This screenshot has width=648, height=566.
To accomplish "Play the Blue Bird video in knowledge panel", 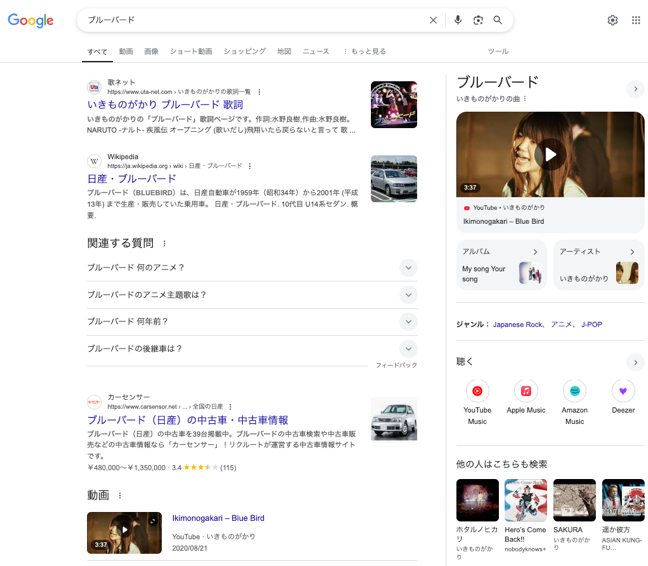I will [550, 155].
